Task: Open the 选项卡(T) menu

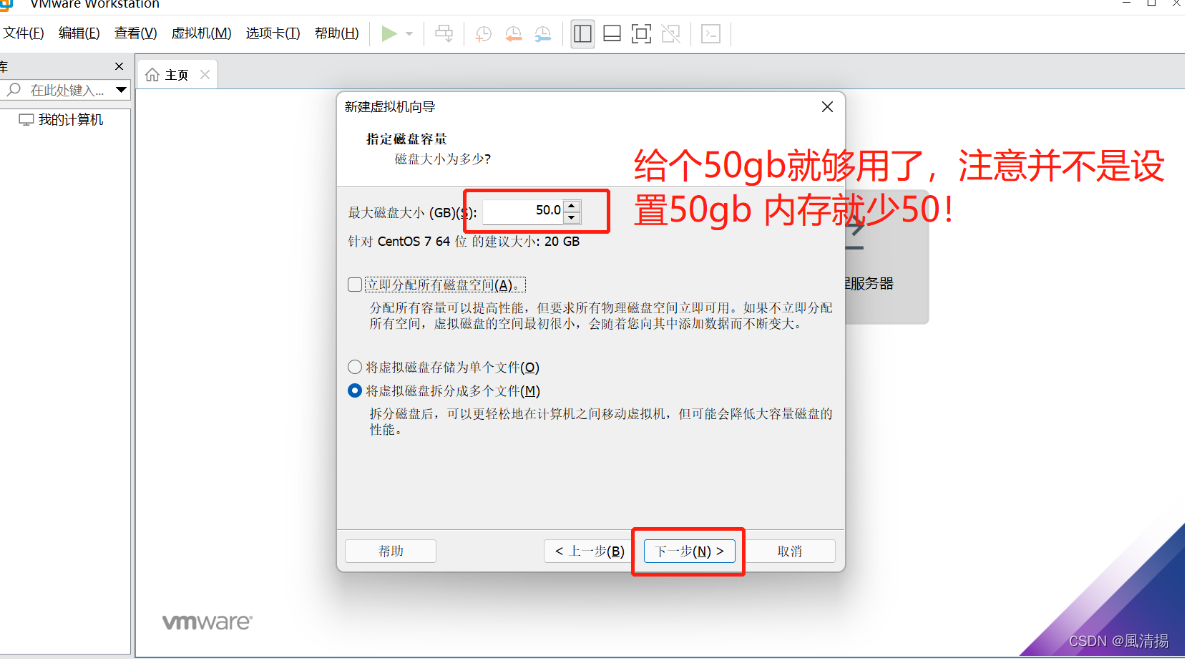Action: (273, 33)
